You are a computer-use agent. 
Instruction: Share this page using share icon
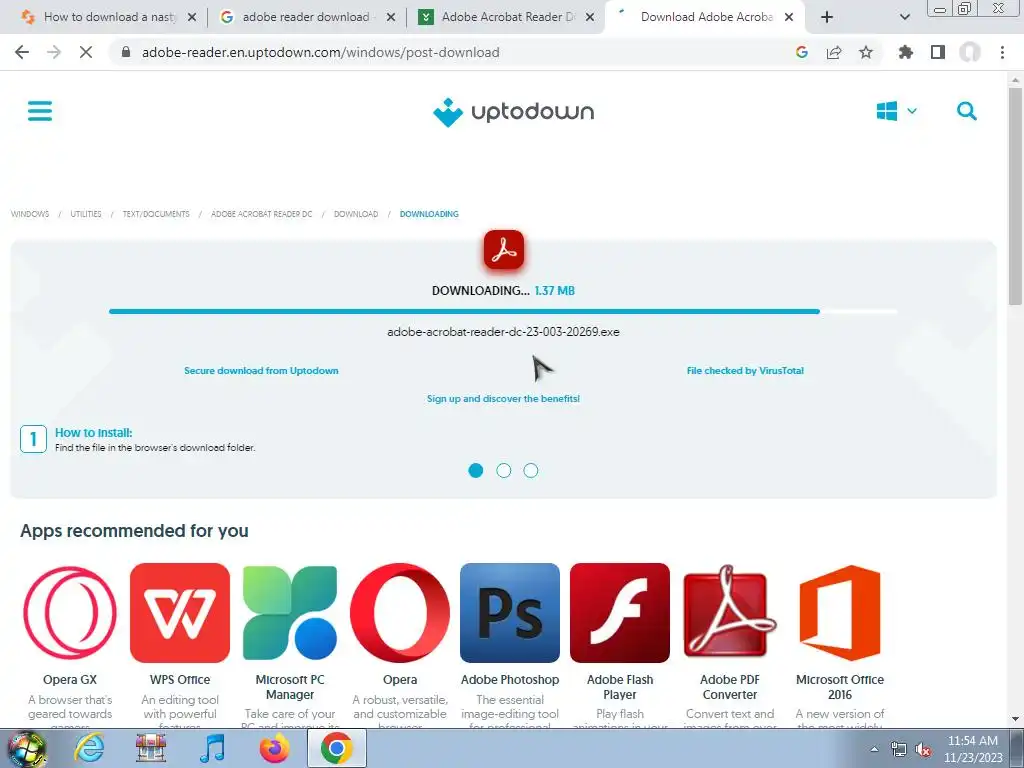[x=834, y=52]
